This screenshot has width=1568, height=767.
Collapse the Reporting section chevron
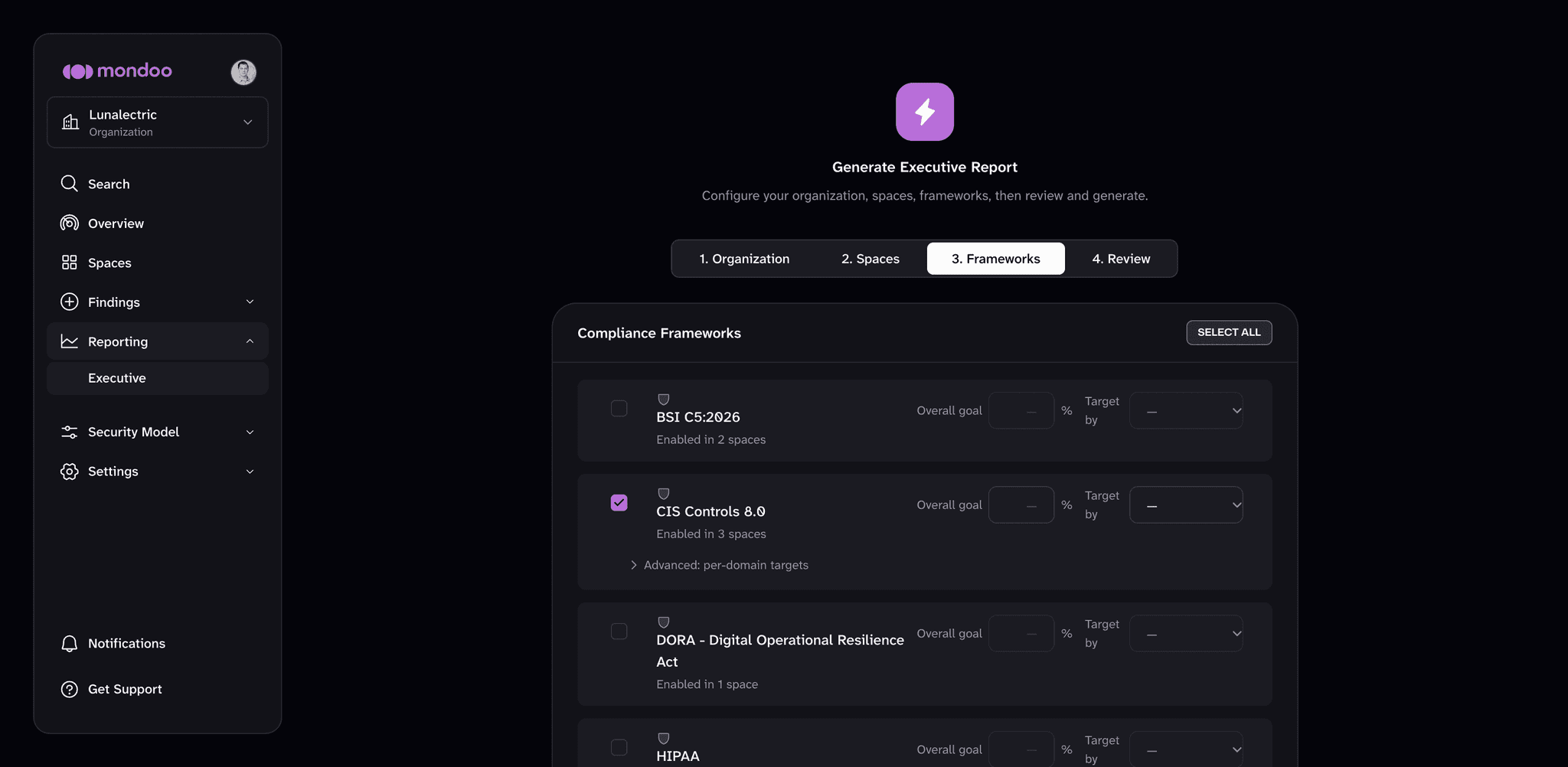(250, 341)
